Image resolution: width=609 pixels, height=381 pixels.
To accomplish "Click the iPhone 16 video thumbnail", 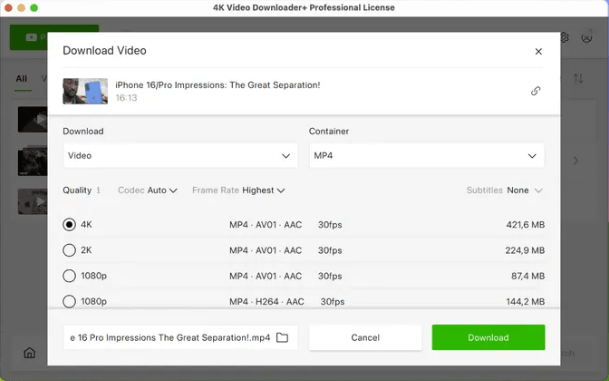I will pos(85,91).
